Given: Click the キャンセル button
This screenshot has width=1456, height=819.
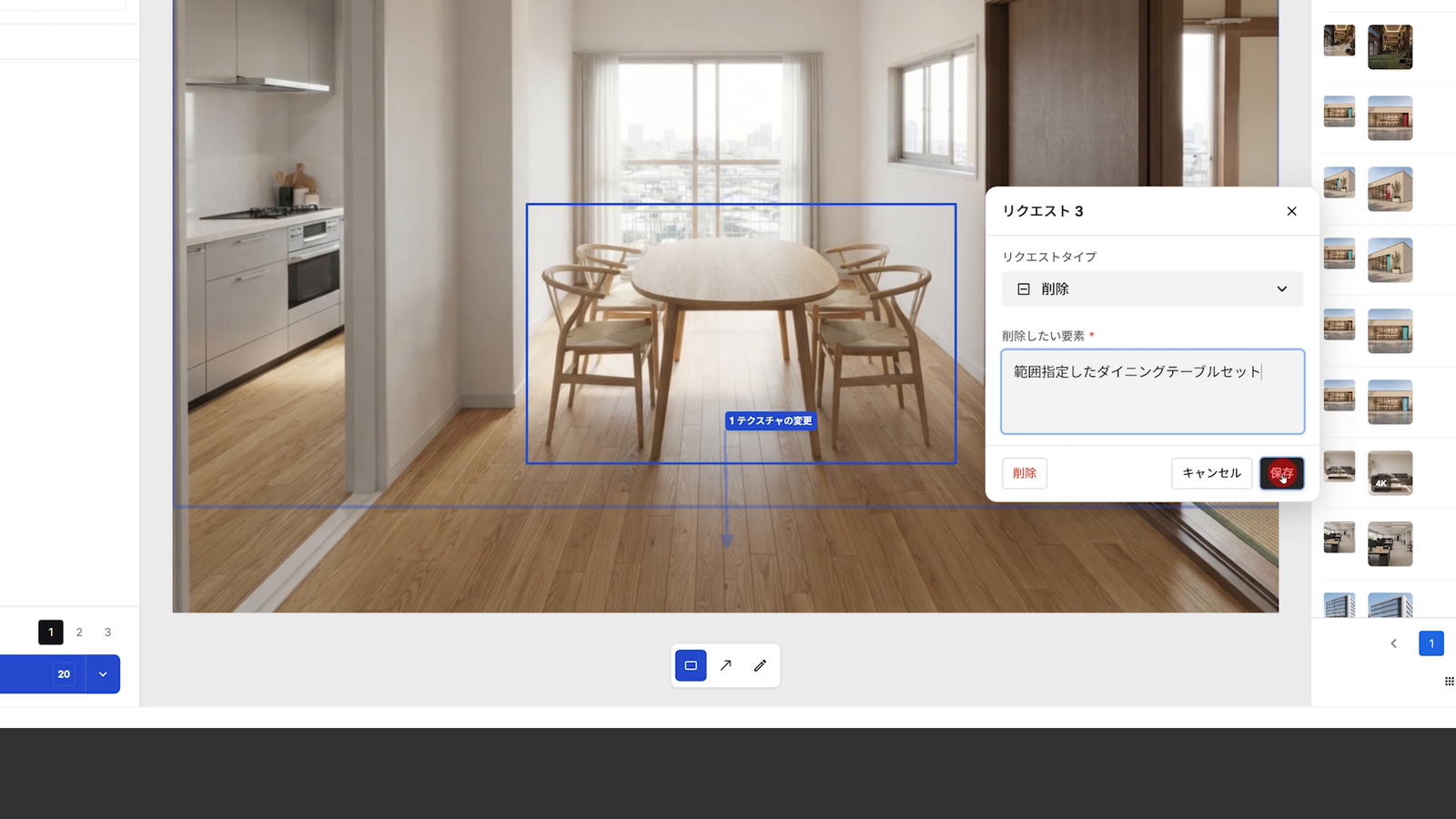Looking at the screenshot, I should (x=1211, y=473).
